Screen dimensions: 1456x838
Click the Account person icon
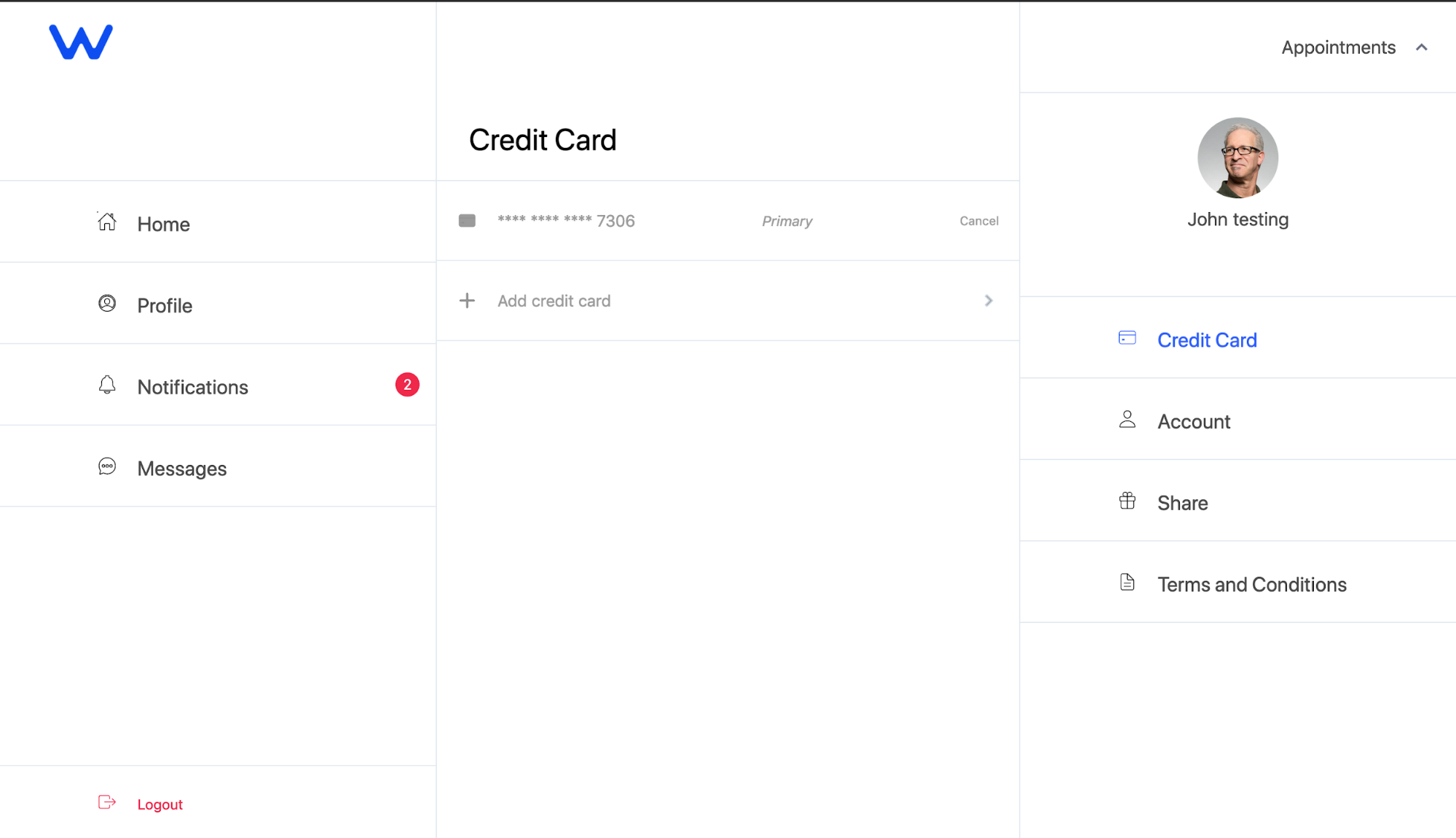(x=1127, y=419)
